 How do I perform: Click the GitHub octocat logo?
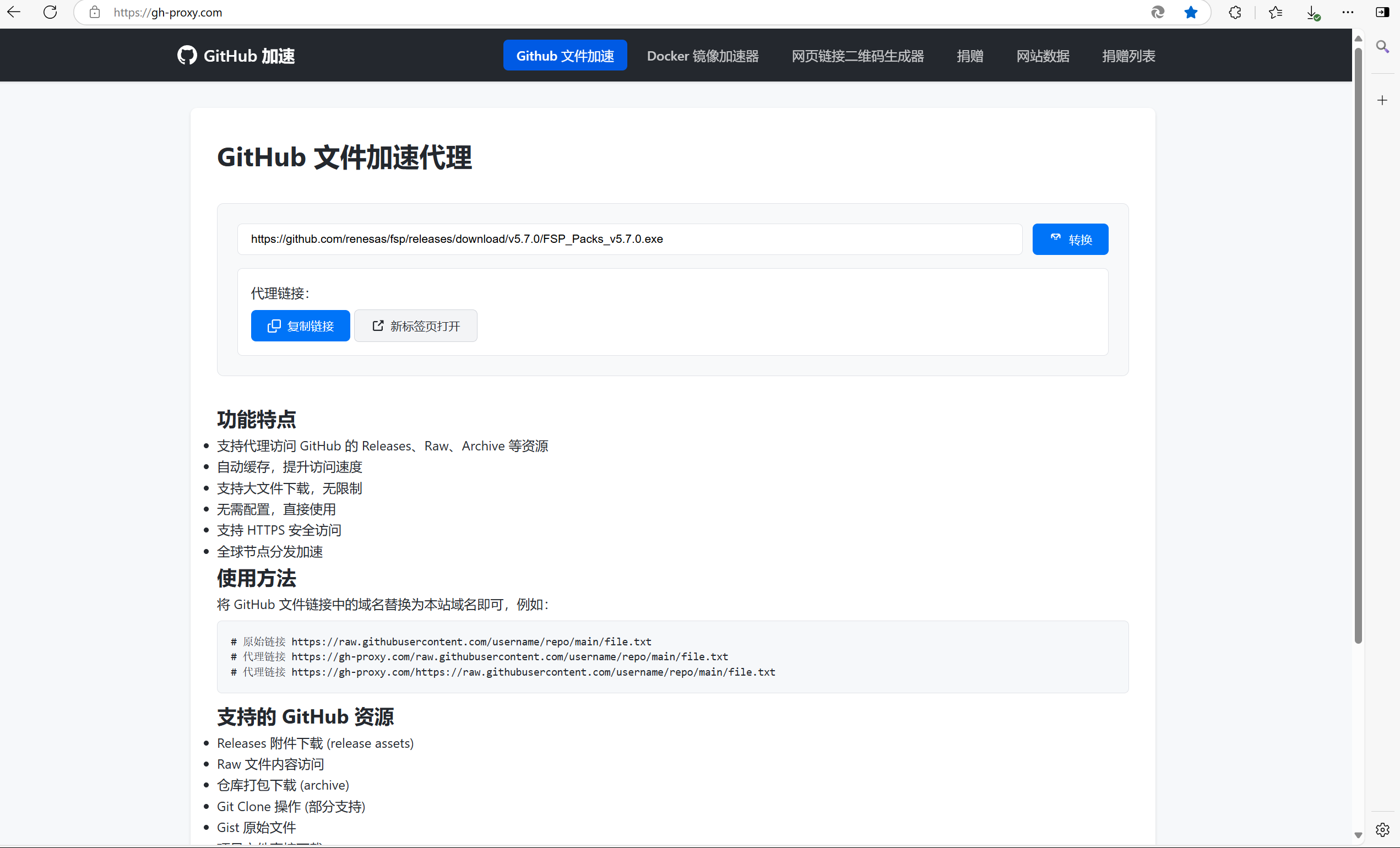tap(187, 55)
